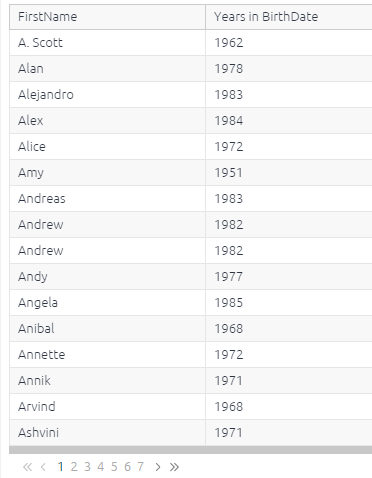Open page 6 of the table
Screen dimensions: 372x478
(127, 467)
